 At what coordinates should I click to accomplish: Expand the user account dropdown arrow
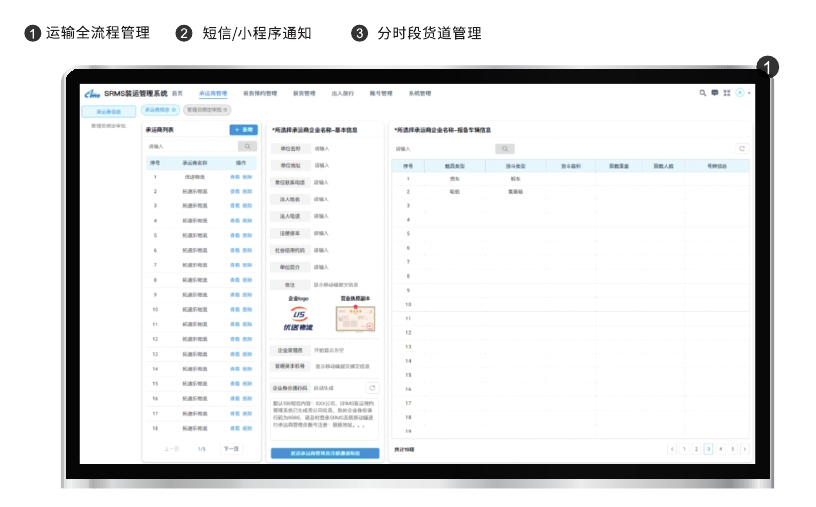(749, 93)
